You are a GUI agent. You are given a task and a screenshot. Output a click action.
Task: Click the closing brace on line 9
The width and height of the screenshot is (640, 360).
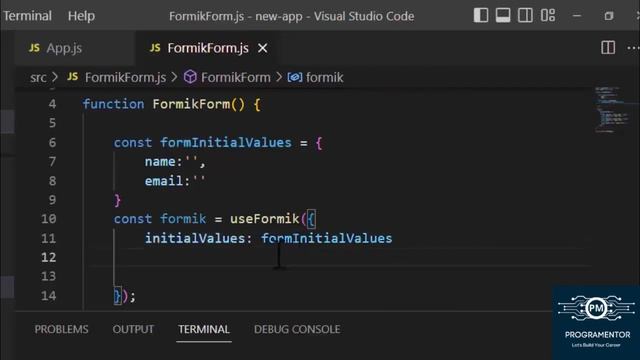tap(118, 200)
